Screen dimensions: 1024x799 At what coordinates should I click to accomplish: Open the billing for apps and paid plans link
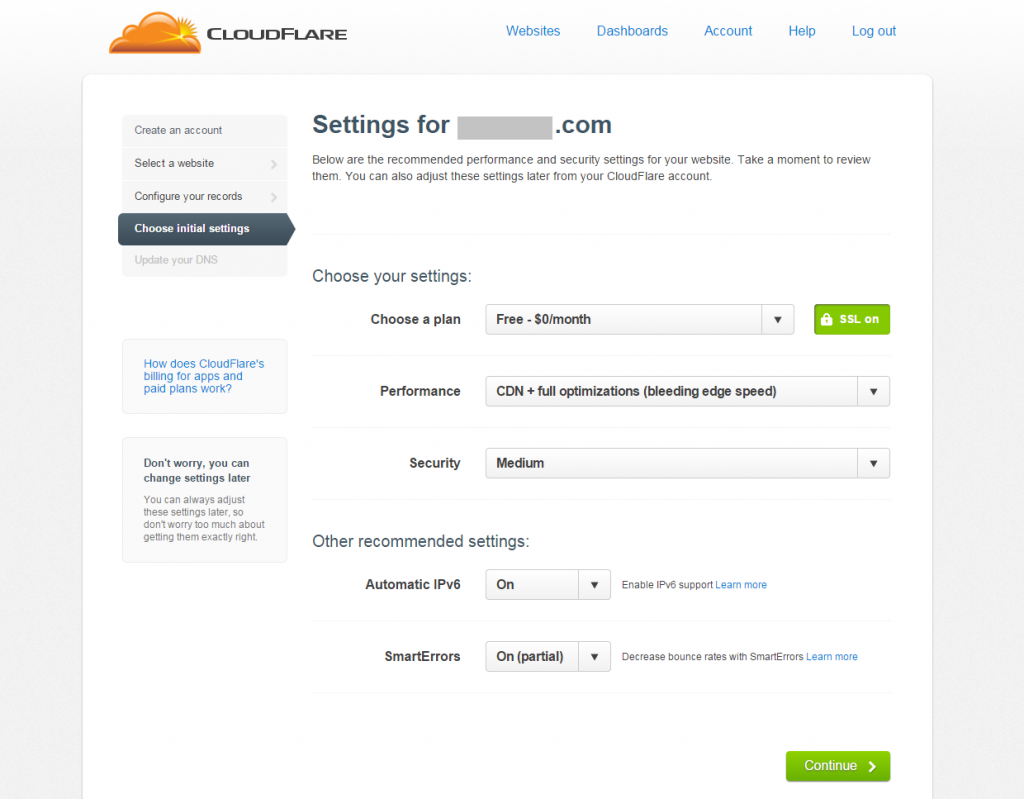pyautogui.click(x=204, y=376)
